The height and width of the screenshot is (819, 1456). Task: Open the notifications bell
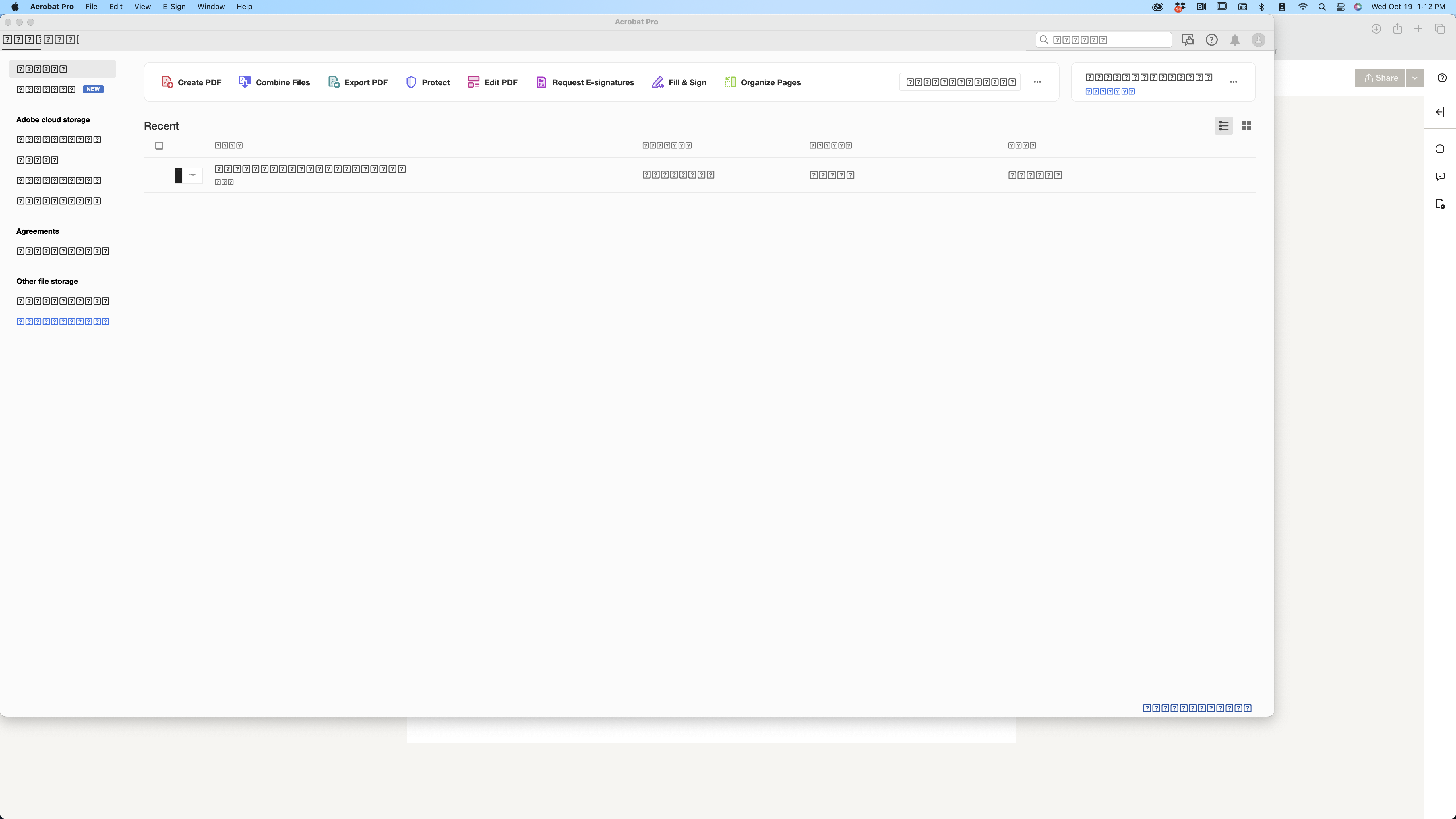coord(1235,40)
